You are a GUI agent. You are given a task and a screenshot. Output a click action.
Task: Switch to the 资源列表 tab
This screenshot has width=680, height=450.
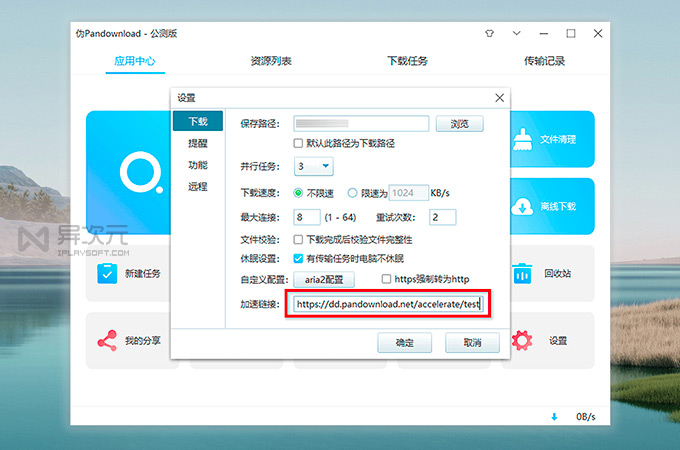[271, 61]
